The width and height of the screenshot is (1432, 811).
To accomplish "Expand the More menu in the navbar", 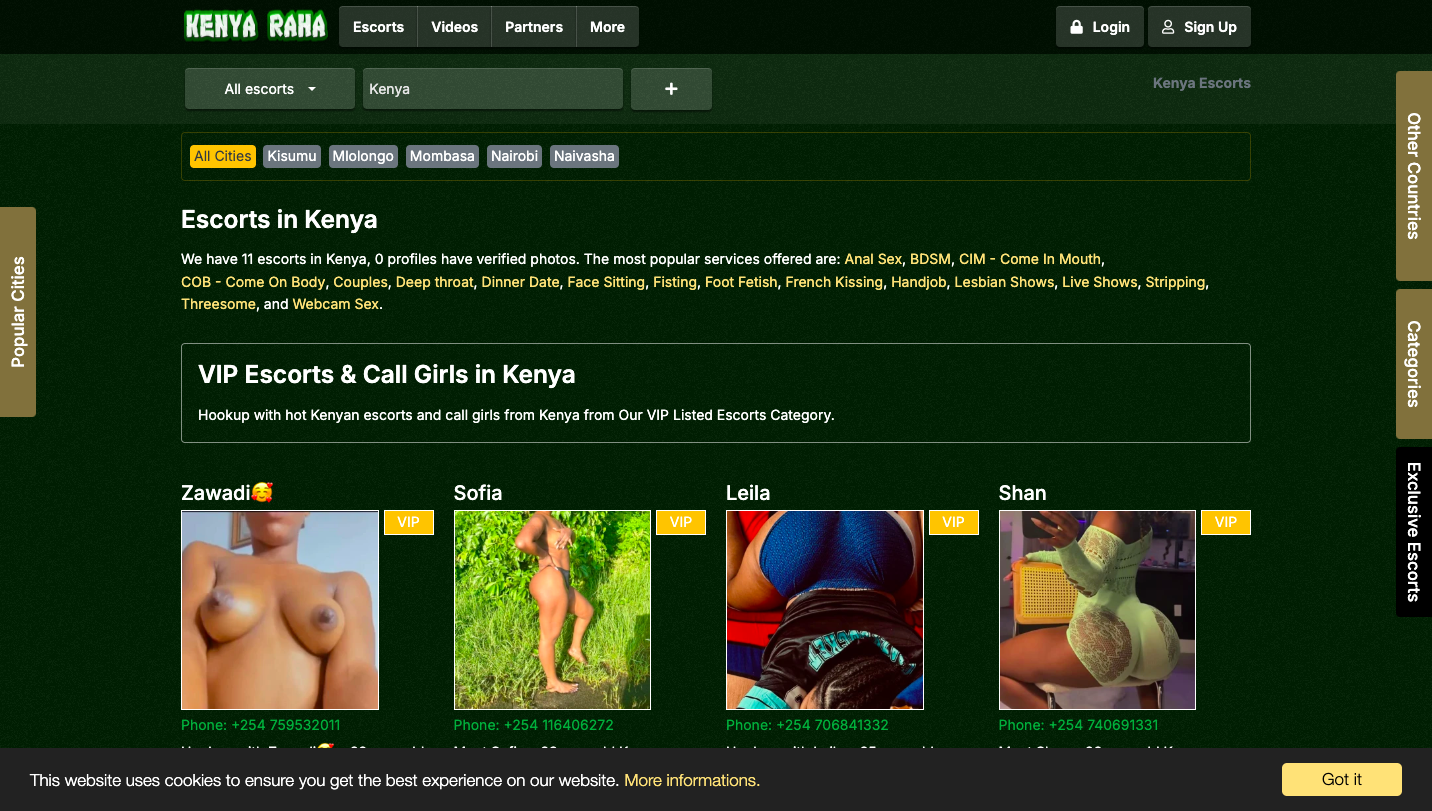I will pos(607,27).
